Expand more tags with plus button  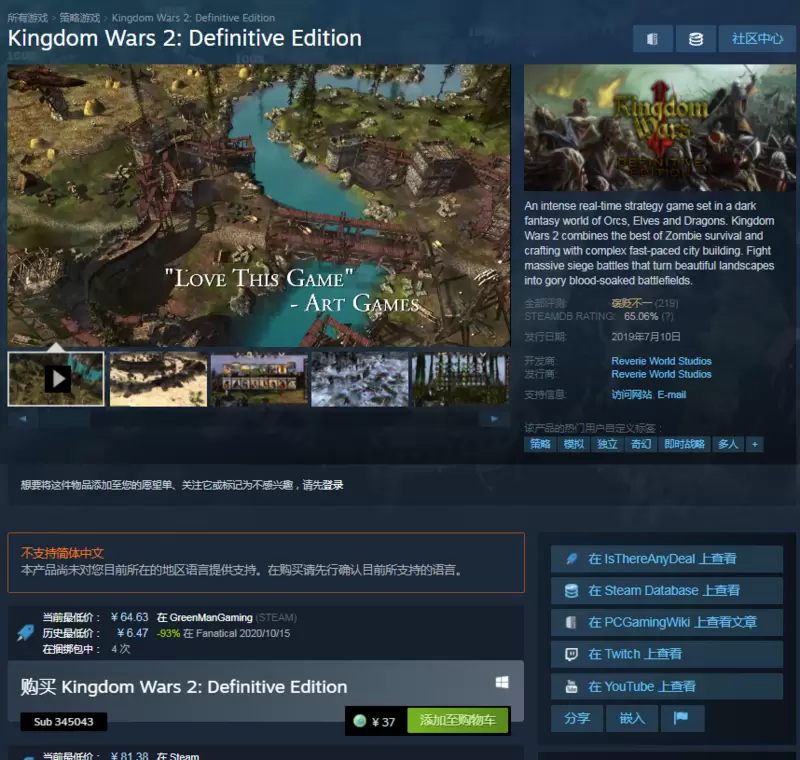point(755,444)
